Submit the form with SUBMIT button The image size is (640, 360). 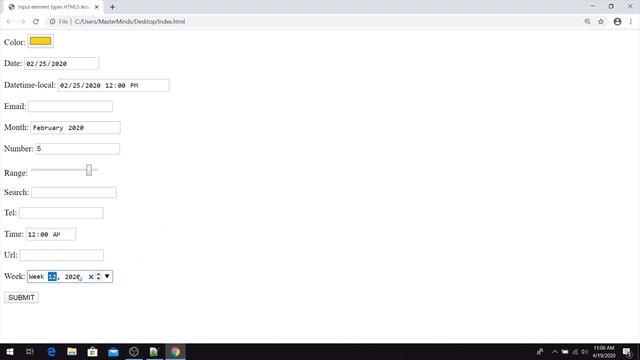22,298
